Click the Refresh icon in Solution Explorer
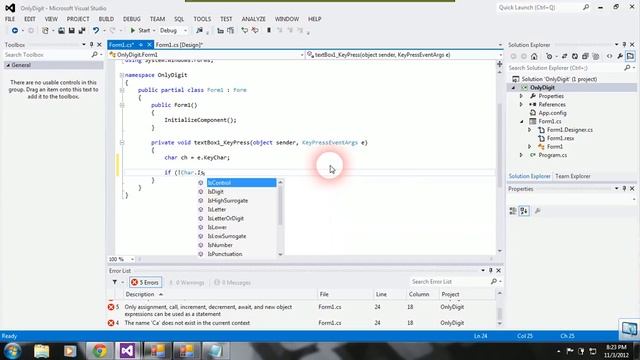The image size is (640, 360). click(575, 56)
